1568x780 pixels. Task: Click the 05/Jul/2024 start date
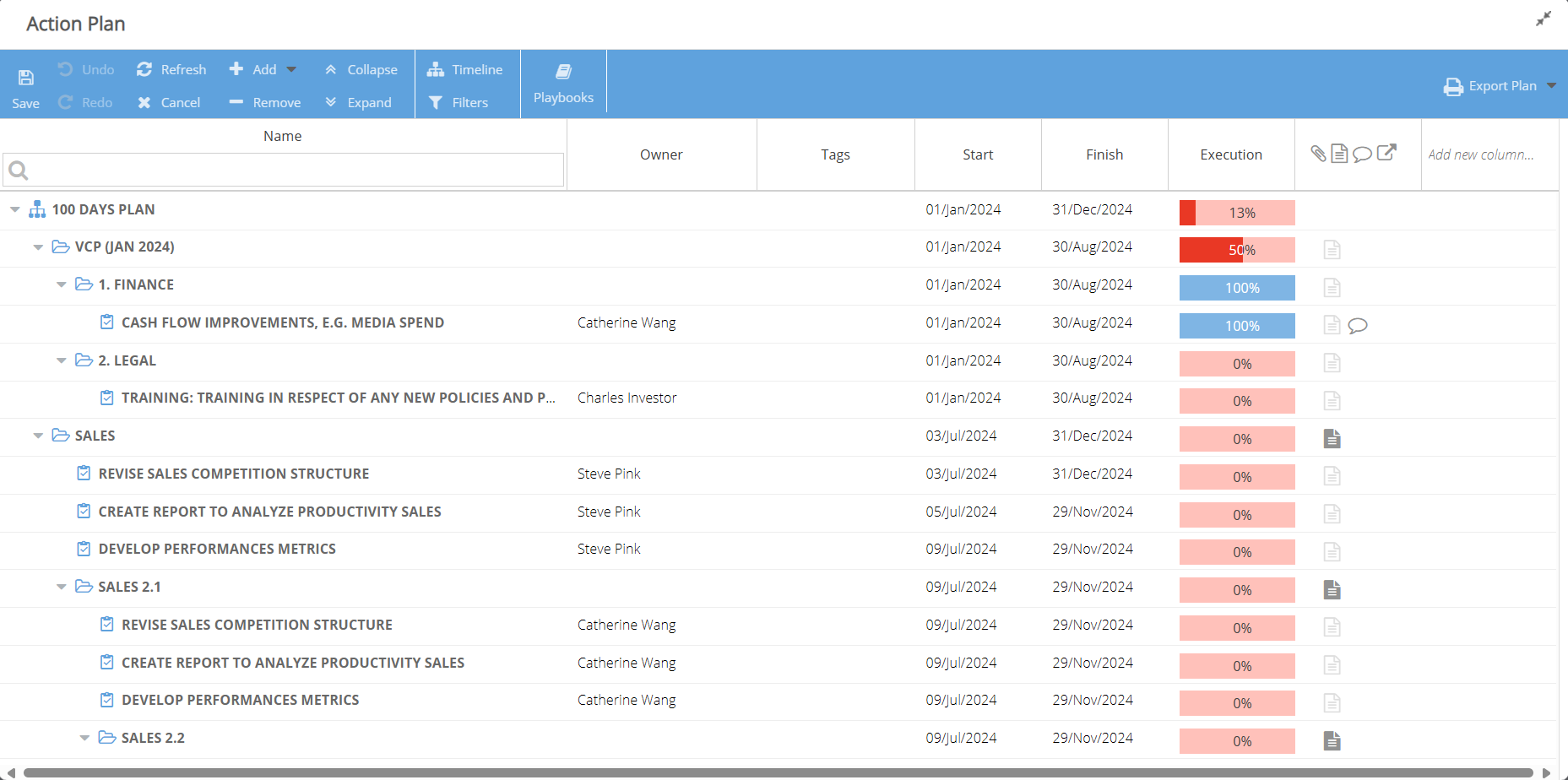961,512
